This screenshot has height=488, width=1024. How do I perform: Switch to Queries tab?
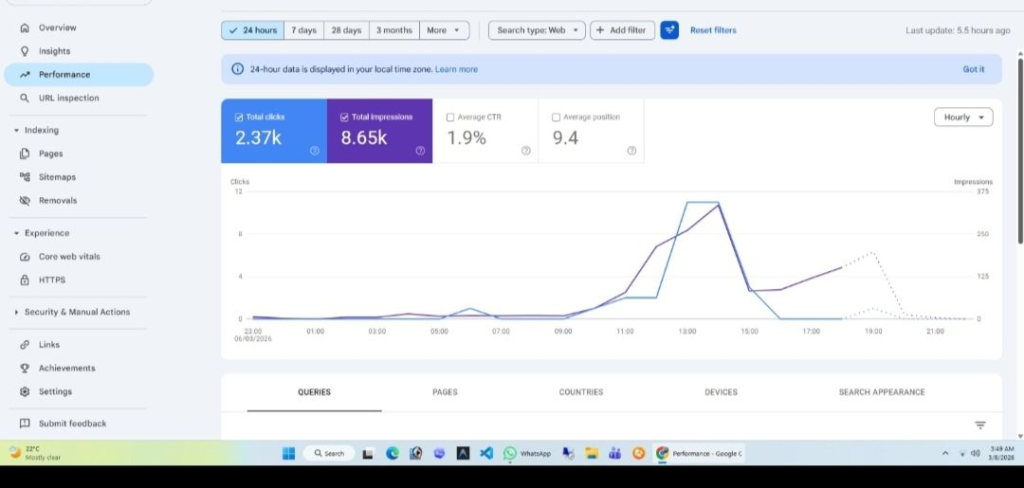314,393
